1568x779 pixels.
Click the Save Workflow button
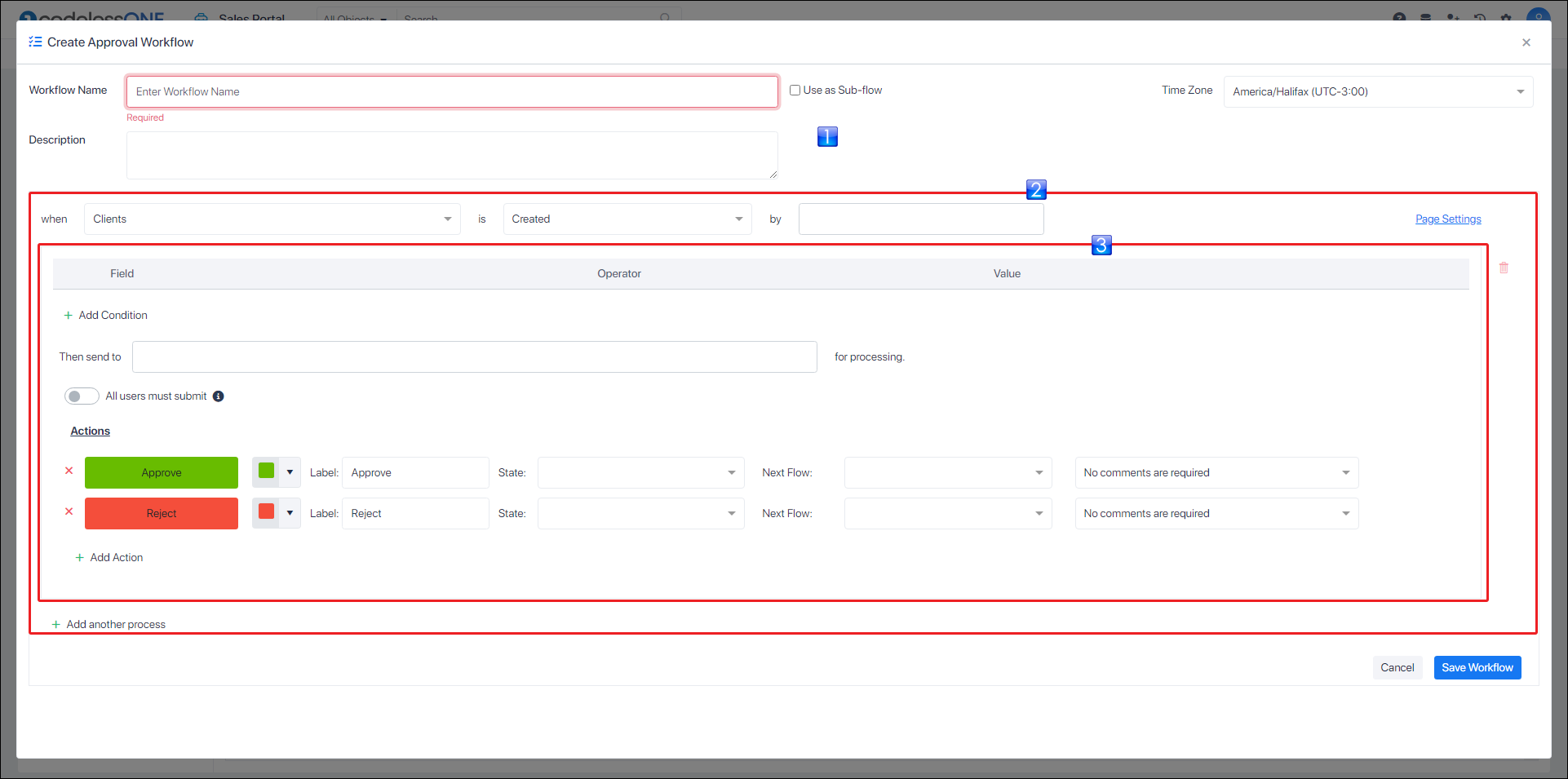point(1477,667)
